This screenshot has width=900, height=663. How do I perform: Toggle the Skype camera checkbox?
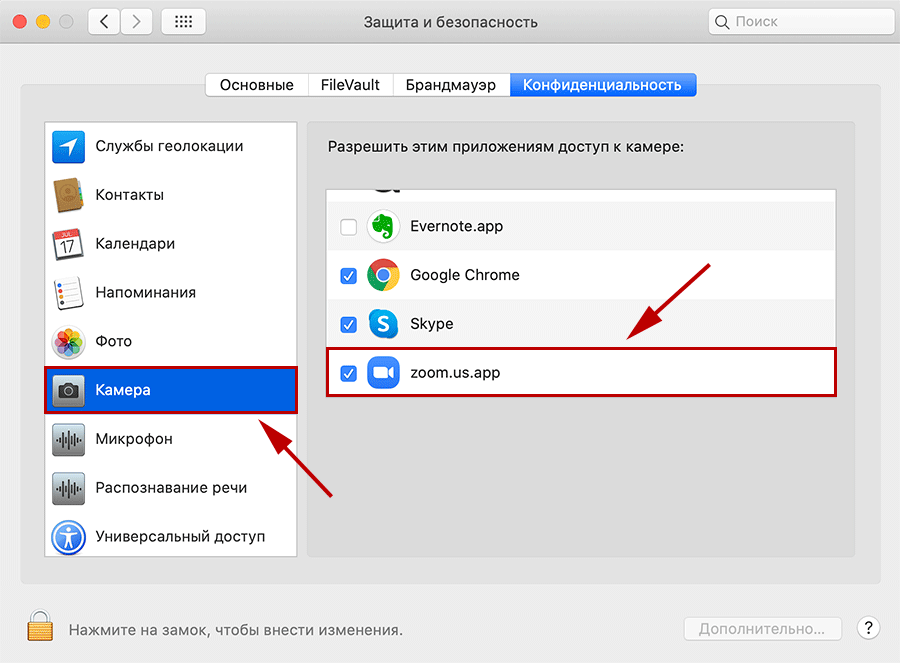[x=348, y=325]
